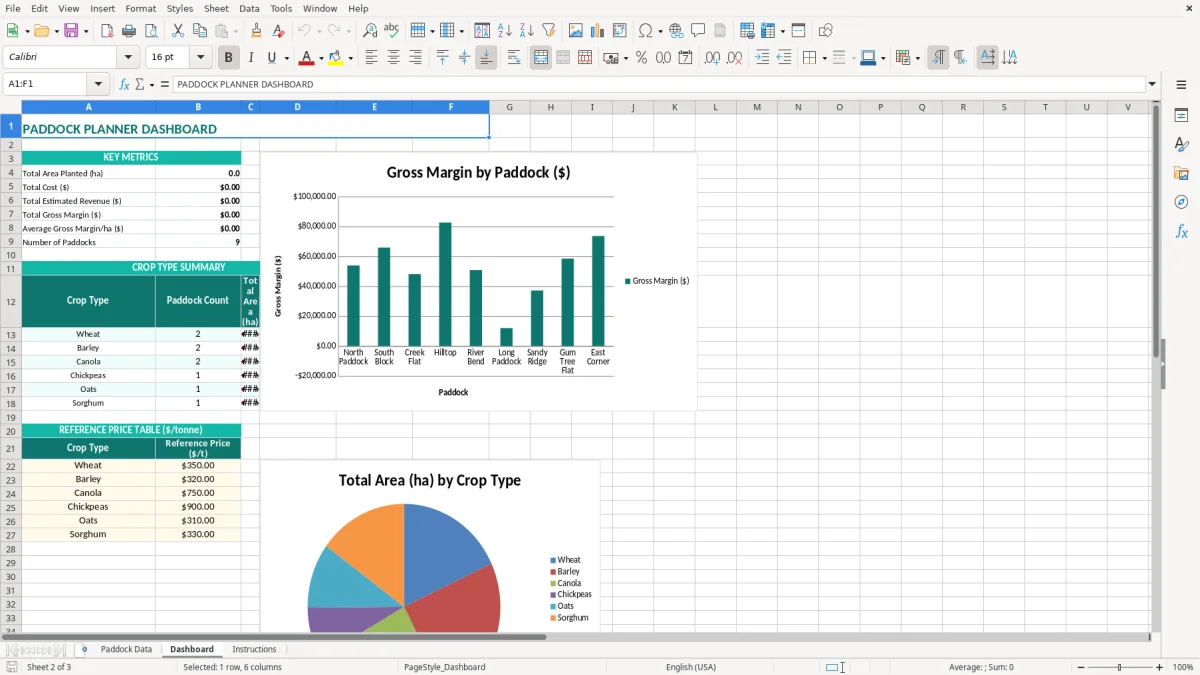
Task: Open the Special Character dropdown arrow
Action: pos(660,31)
